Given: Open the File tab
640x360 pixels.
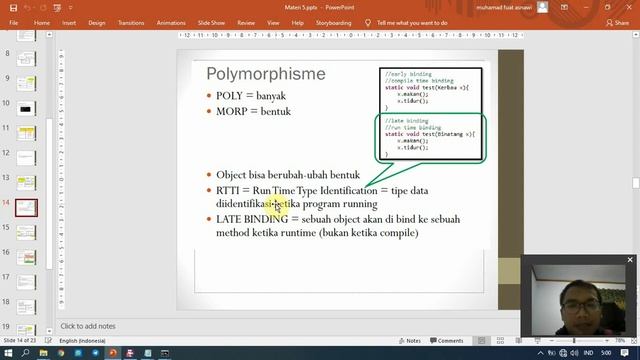Looking at the screenshot, I should point(13,23).
